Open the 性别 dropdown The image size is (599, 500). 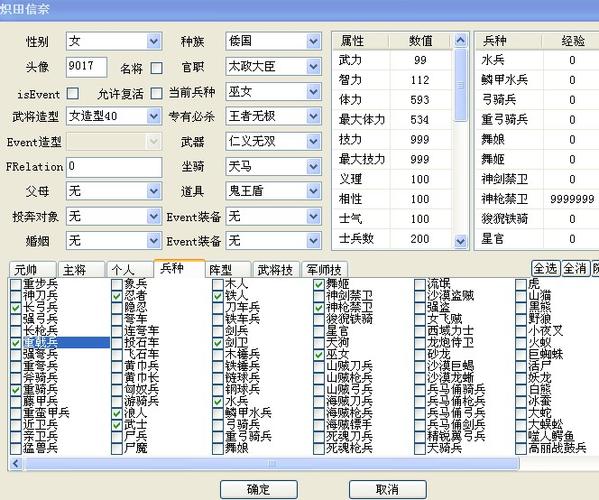pyautogui.click(x=154, y=41)
